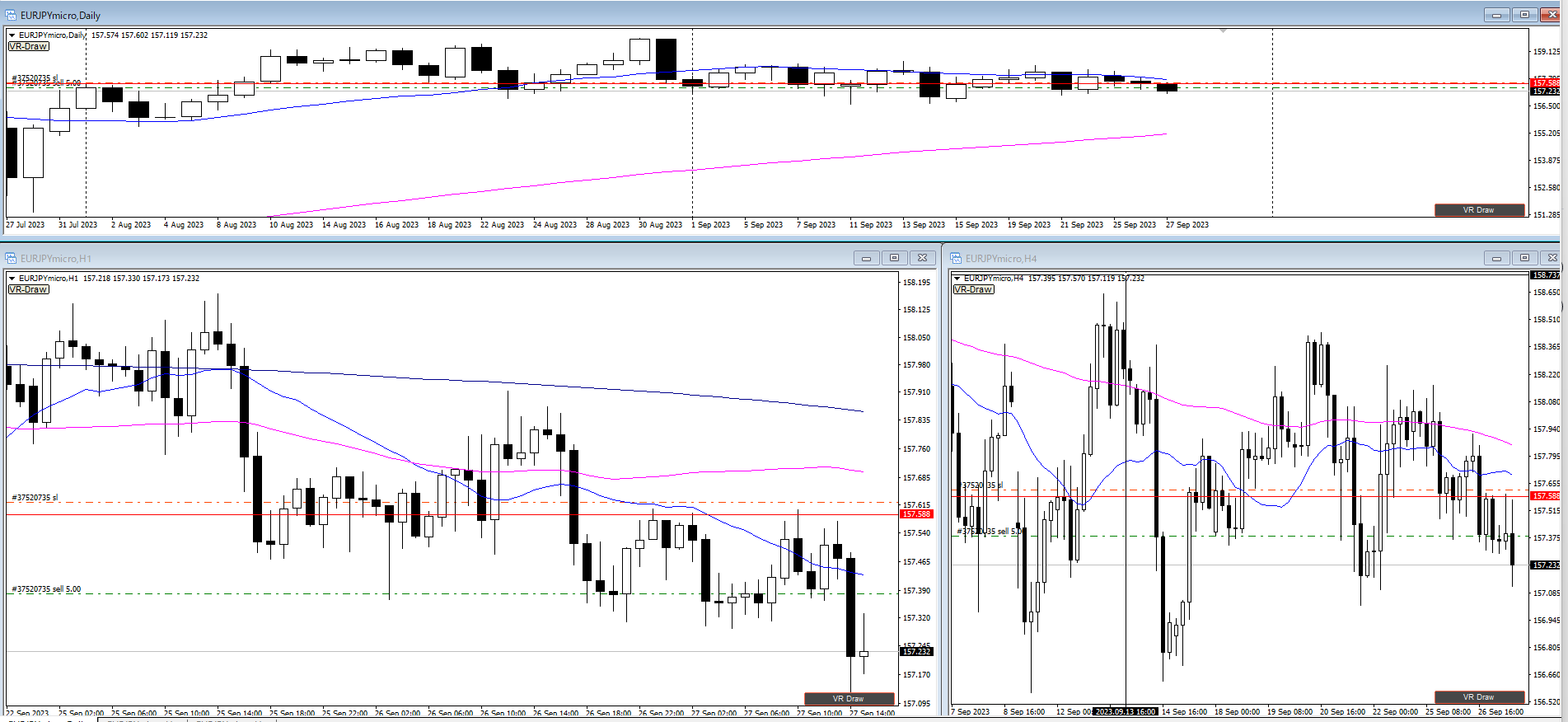
Task: Click the EURJPYmicro,Daily title bar text
Action: (60, 15)
